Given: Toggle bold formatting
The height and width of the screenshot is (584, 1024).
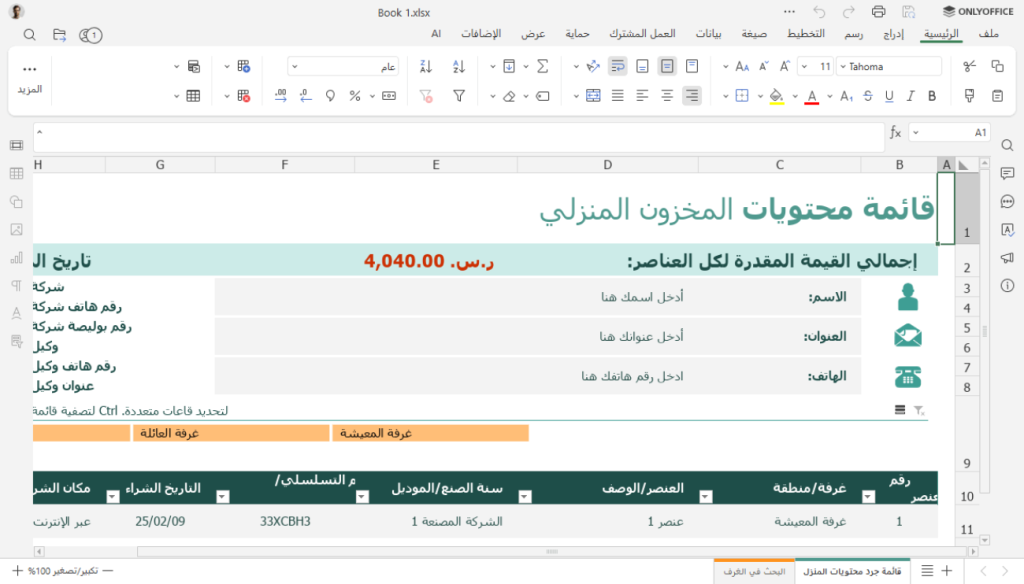Looking at the screenshot, I should (x=932, y=96).
